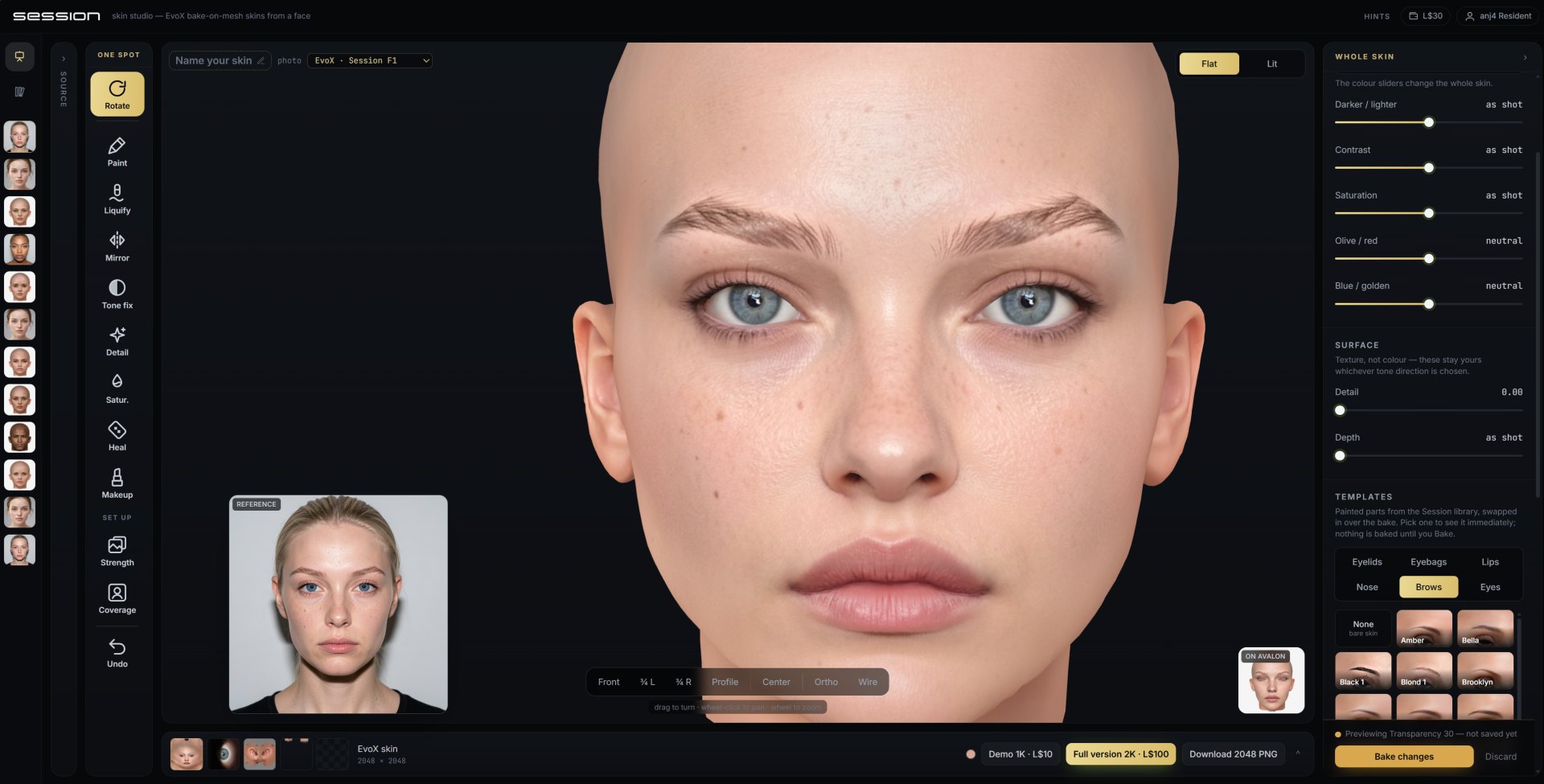The image size is (1544, 784).
Task: Switch to the Eyelids template tab
Action: coord(1366,562)
